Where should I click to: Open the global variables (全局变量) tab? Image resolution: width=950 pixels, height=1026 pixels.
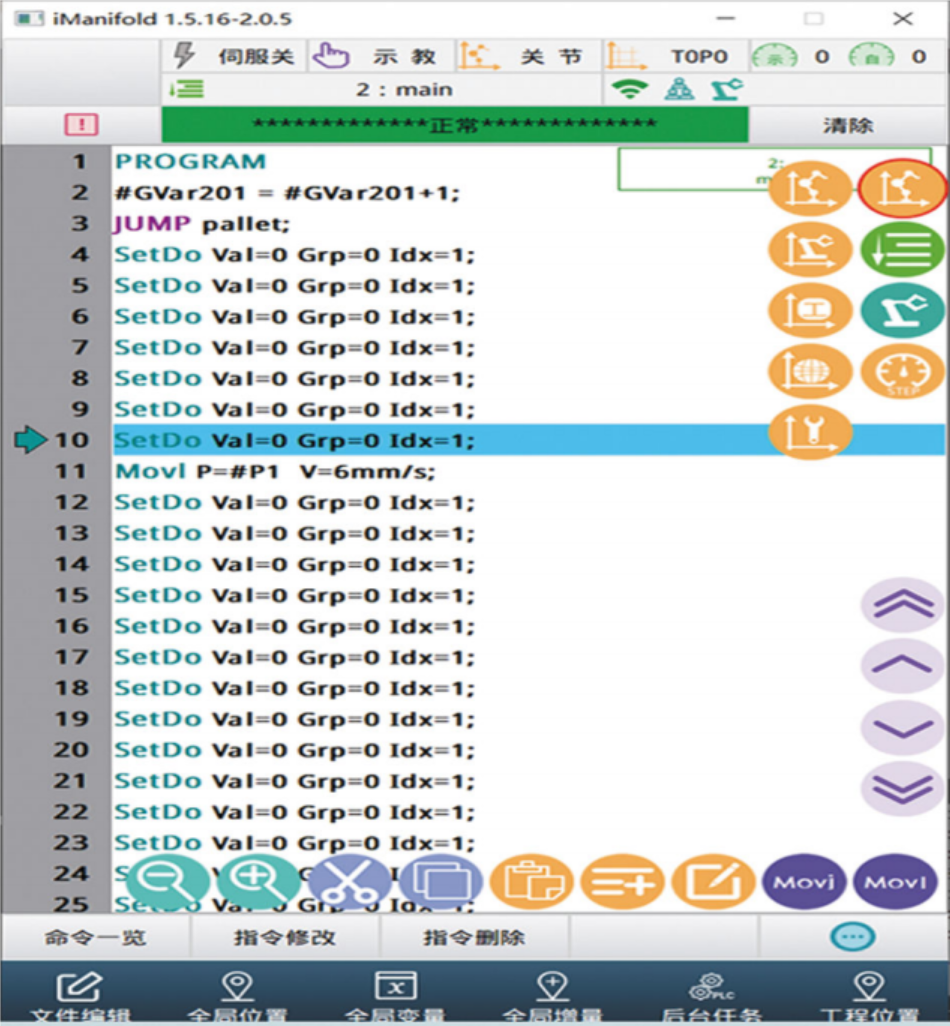click(395, 997)
